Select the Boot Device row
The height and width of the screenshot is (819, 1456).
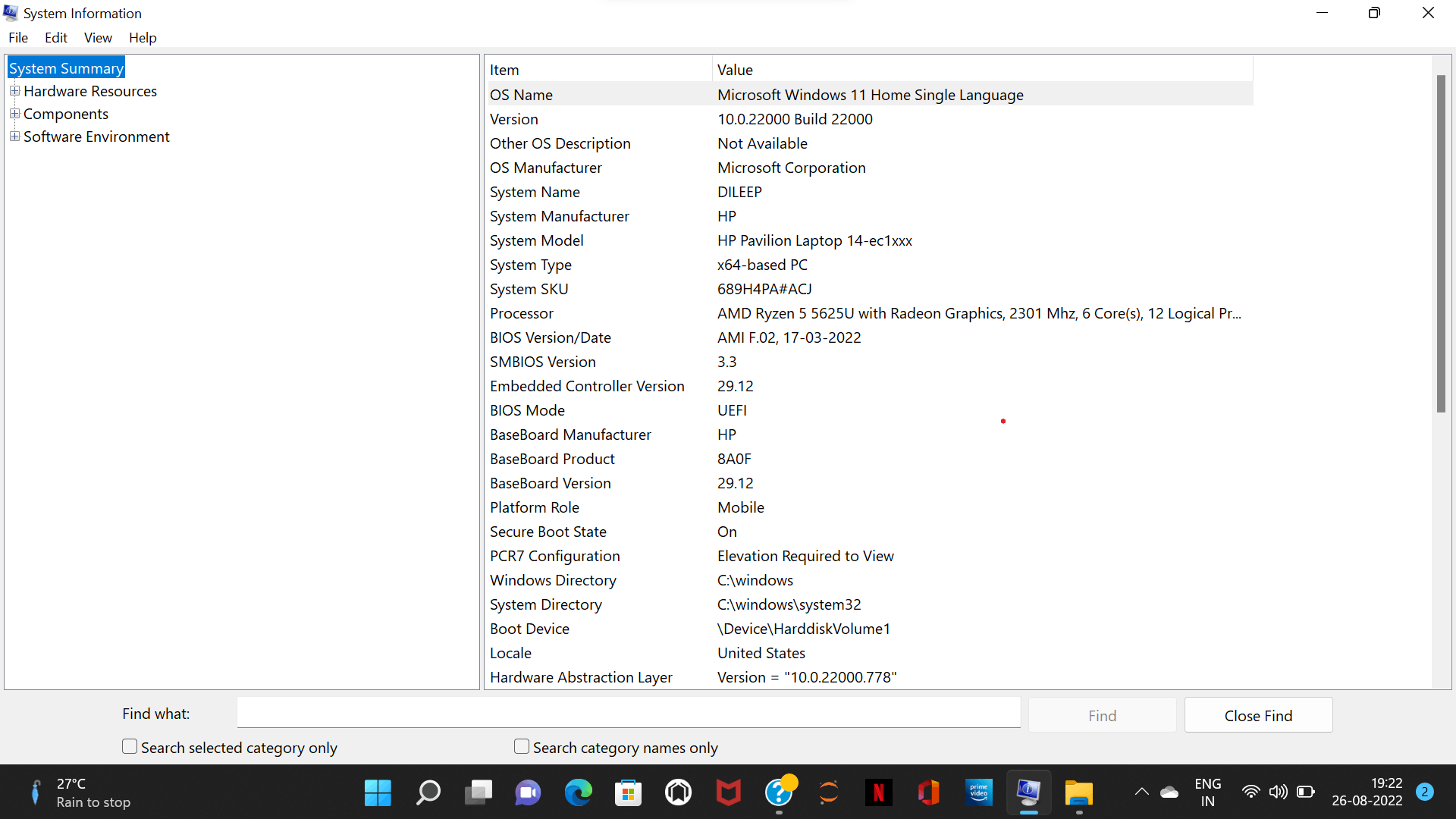pos(869,629)
